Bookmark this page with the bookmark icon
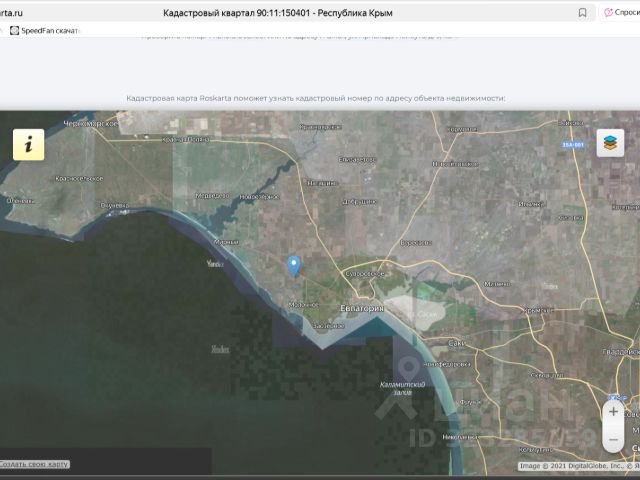 (582, 13)
